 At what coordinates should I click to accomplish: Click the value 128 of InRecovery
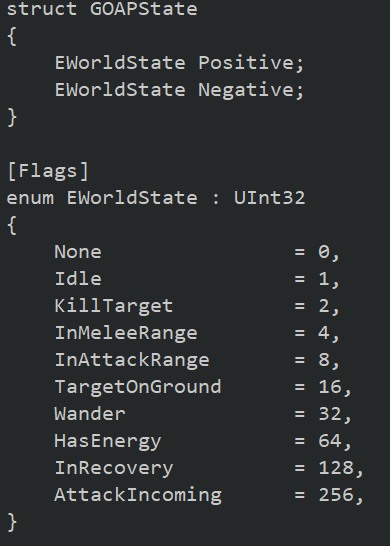tap(336, 468)
